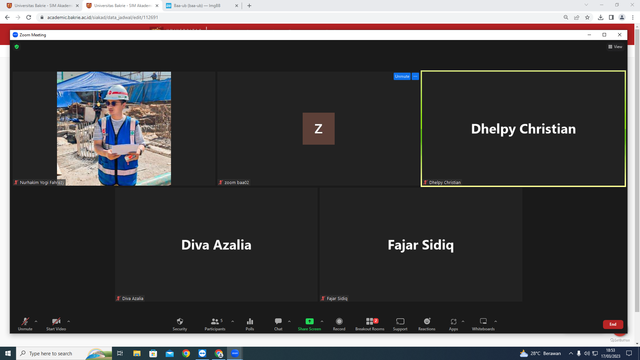Unmute your microphone in Zoom toolbar
The image size is (640, 360).
coord(25,324)
